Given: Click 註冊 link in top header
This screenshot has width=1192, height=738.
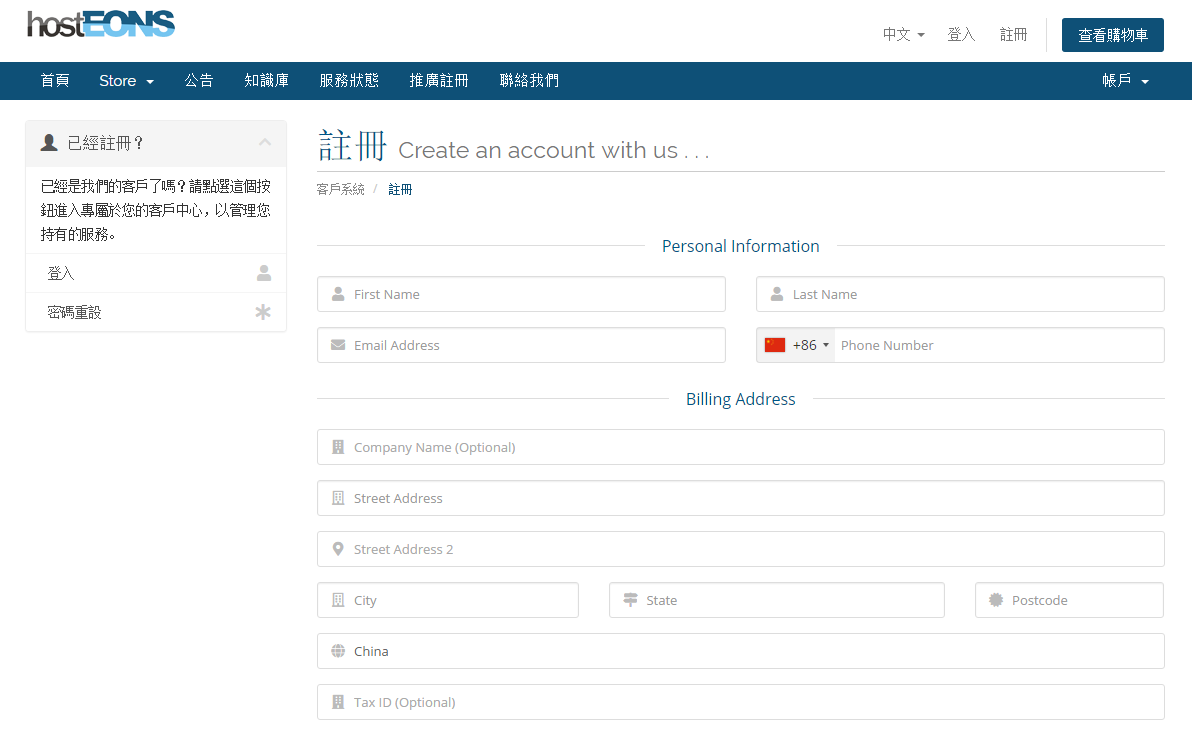Looking at the screenshot, I should coord(1013,34).
